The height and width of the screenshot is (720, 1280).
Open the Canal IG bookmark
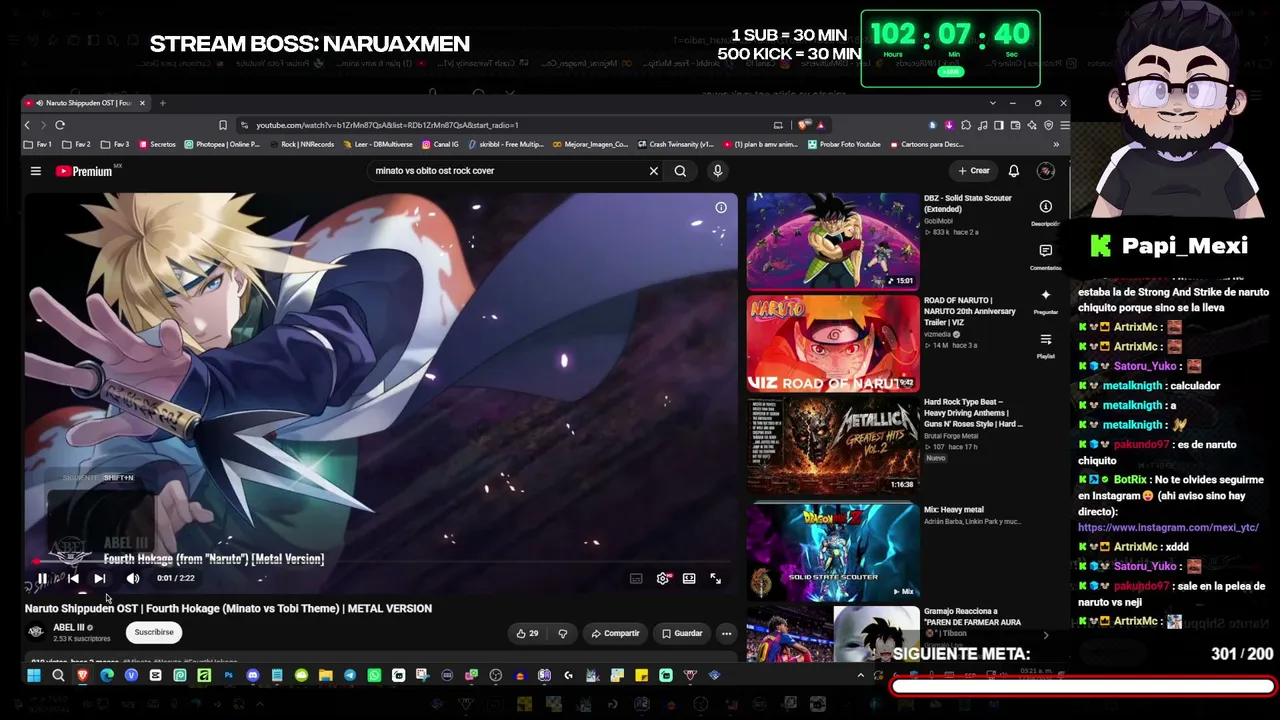click(441, 144)
